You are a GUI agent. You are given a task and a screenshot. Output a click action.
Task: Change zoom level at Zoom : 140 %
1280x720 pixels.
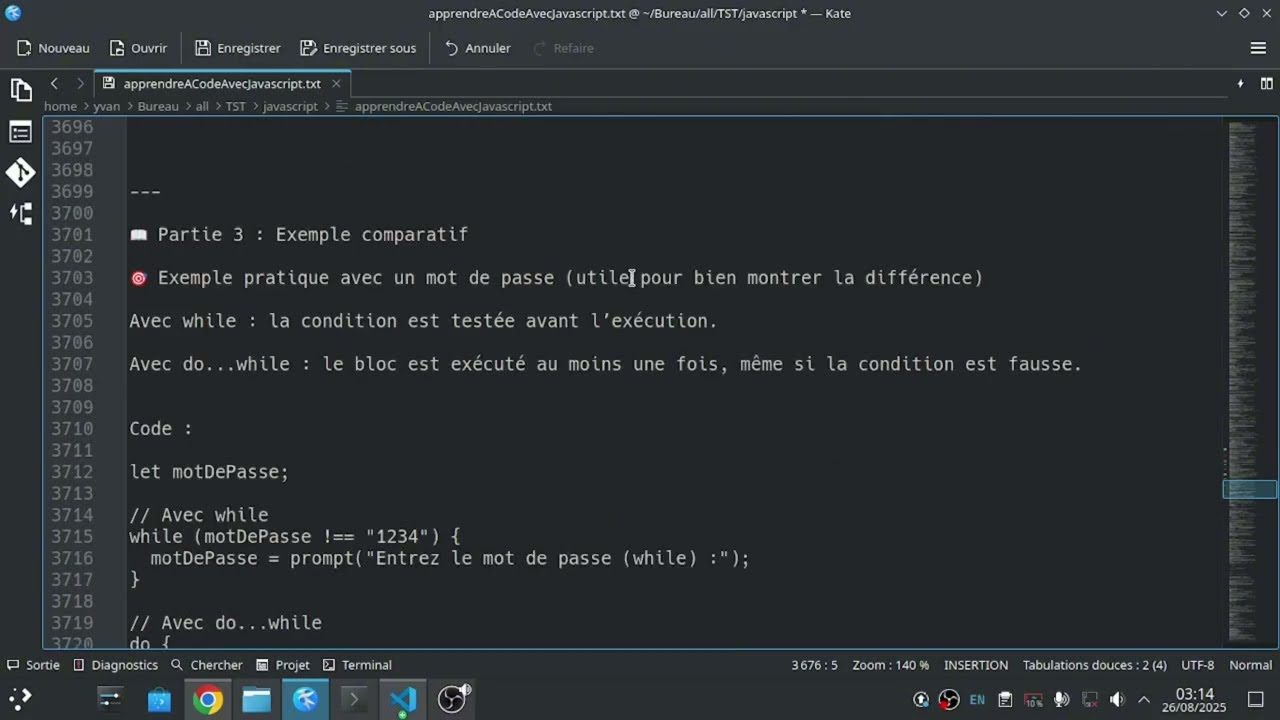coord(890,665)
